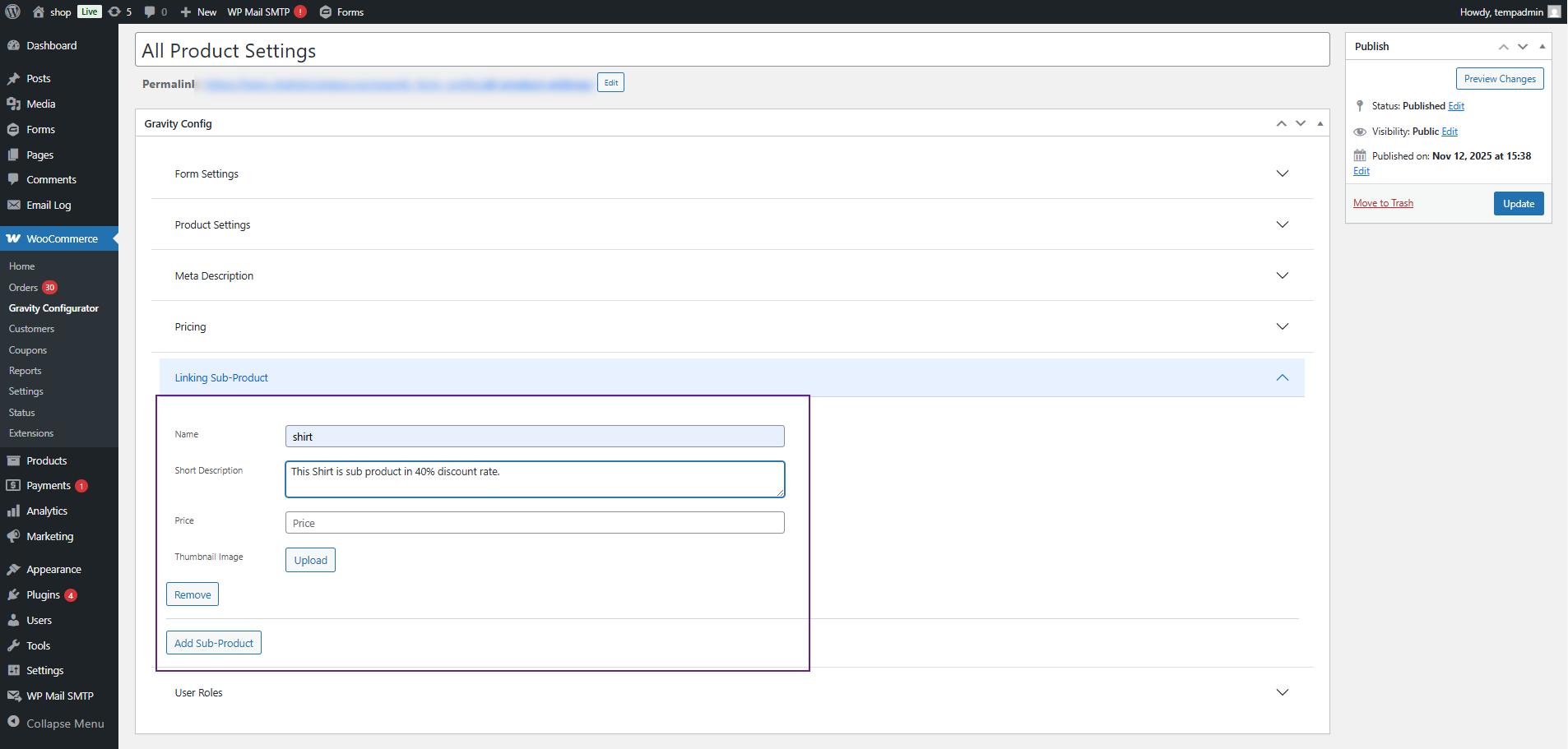Open Gravity Configurator submenu item
Screen dimensions: 1568x749
(x=53, y=308)
